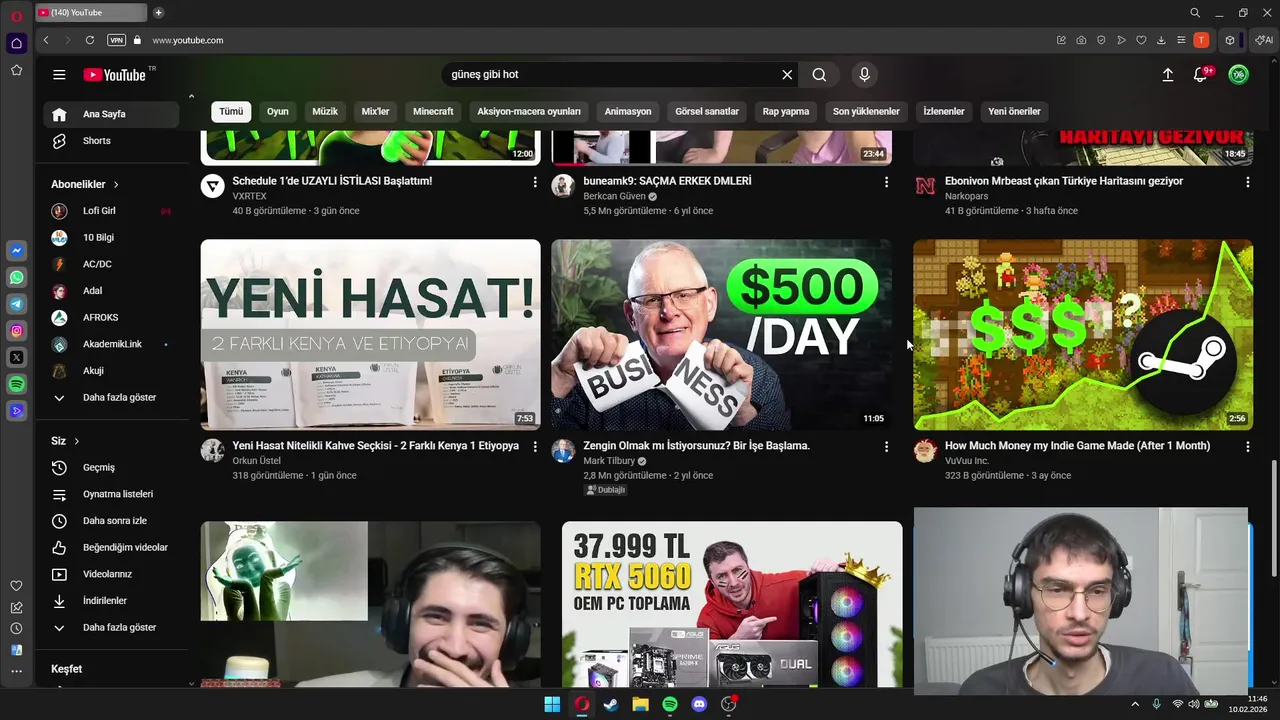
Task: Start voice search with the microphone
Action: pyautogui.click(x=865, y=75)
